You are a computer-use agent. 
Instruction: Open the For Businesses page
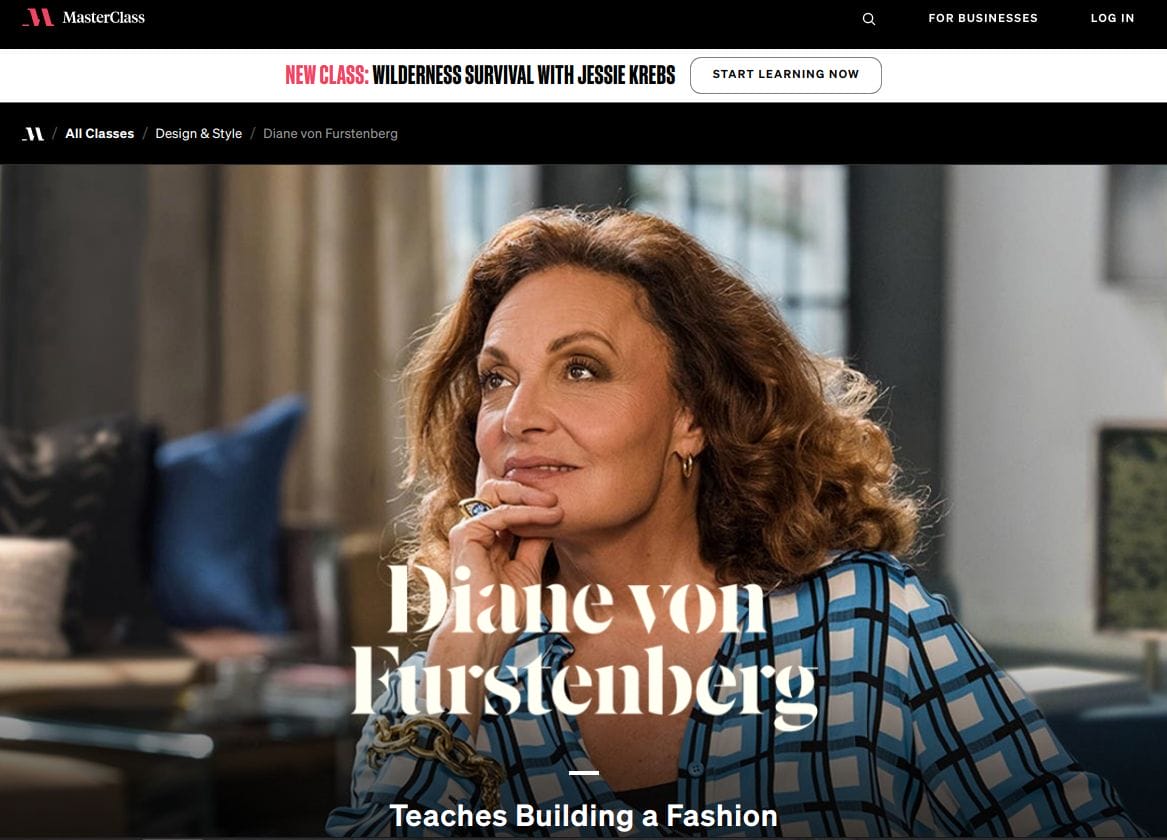pos(982,18)
